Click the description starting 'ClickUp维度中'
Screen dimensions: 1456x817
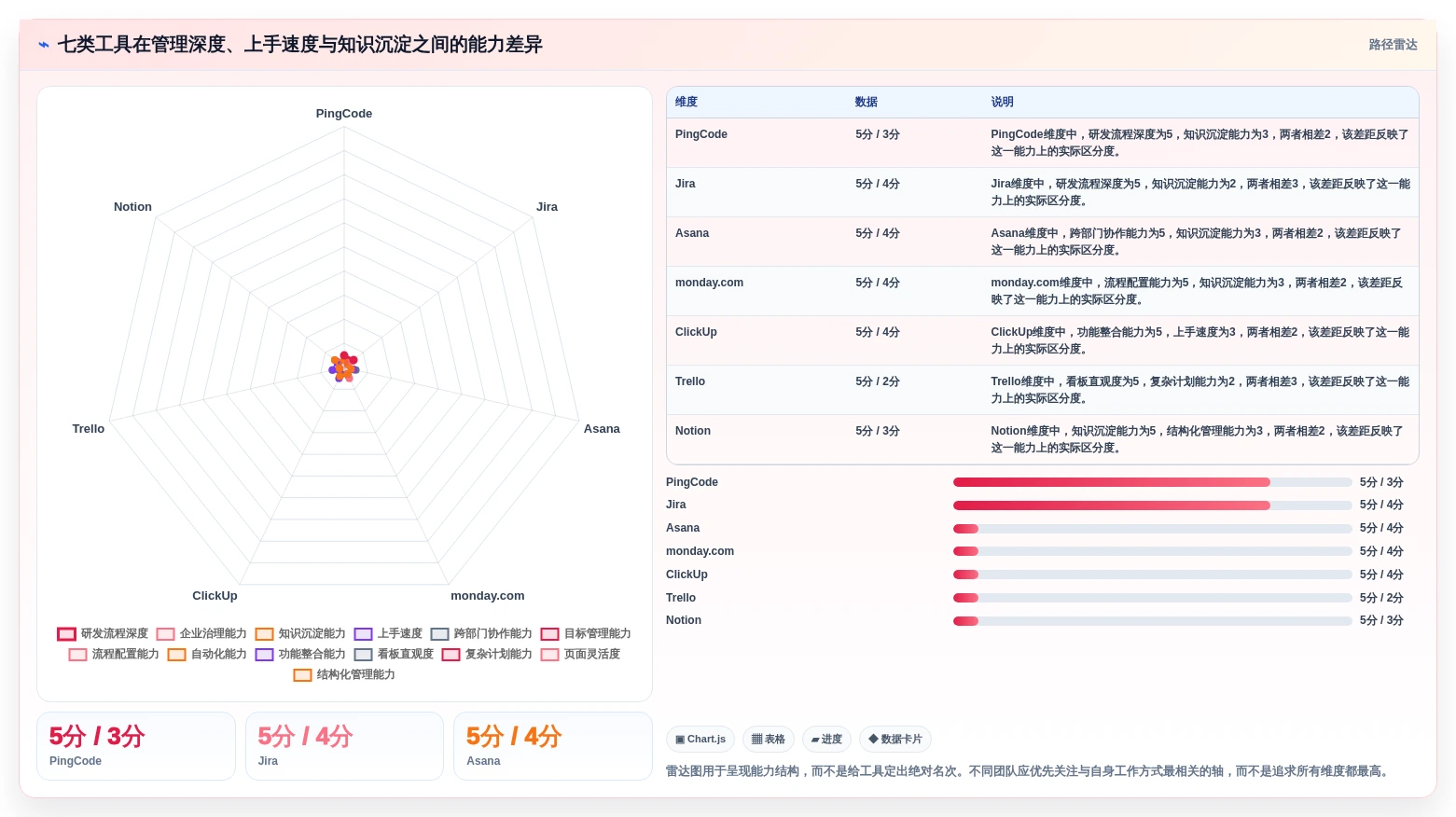click(x=1200, y=340)
